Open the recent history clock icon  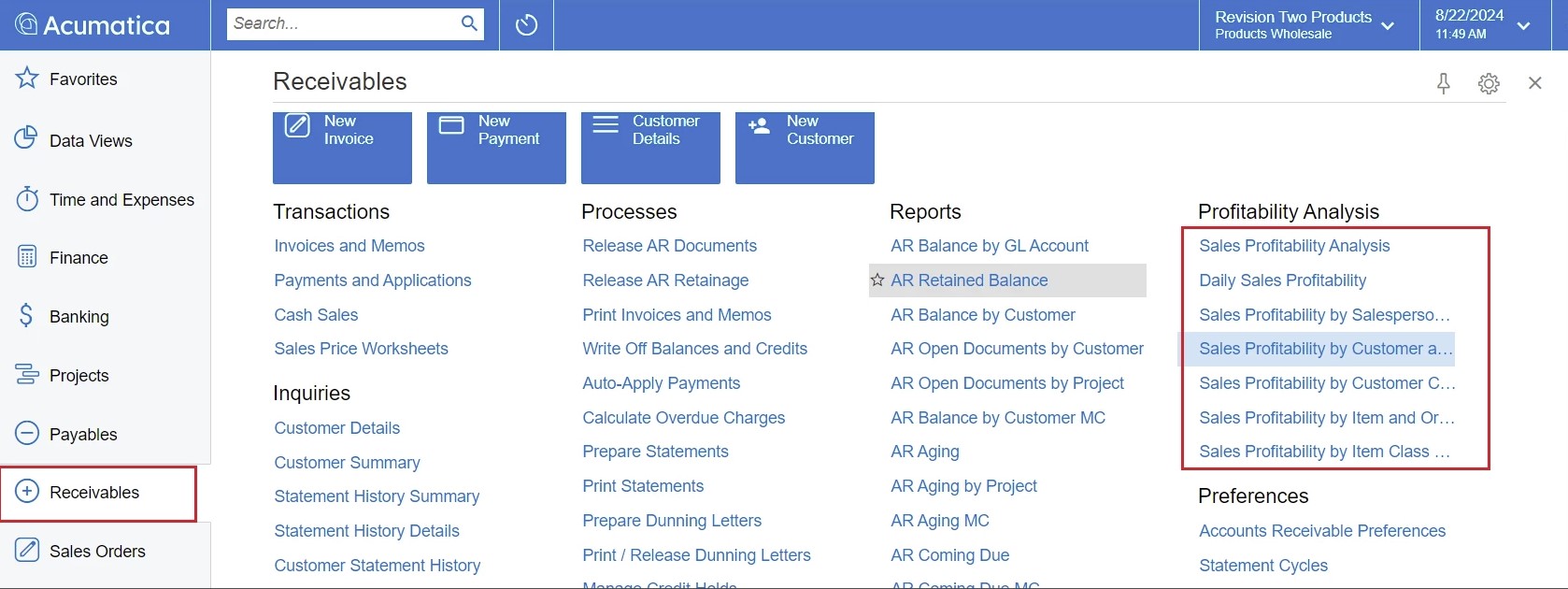point(526,25)
